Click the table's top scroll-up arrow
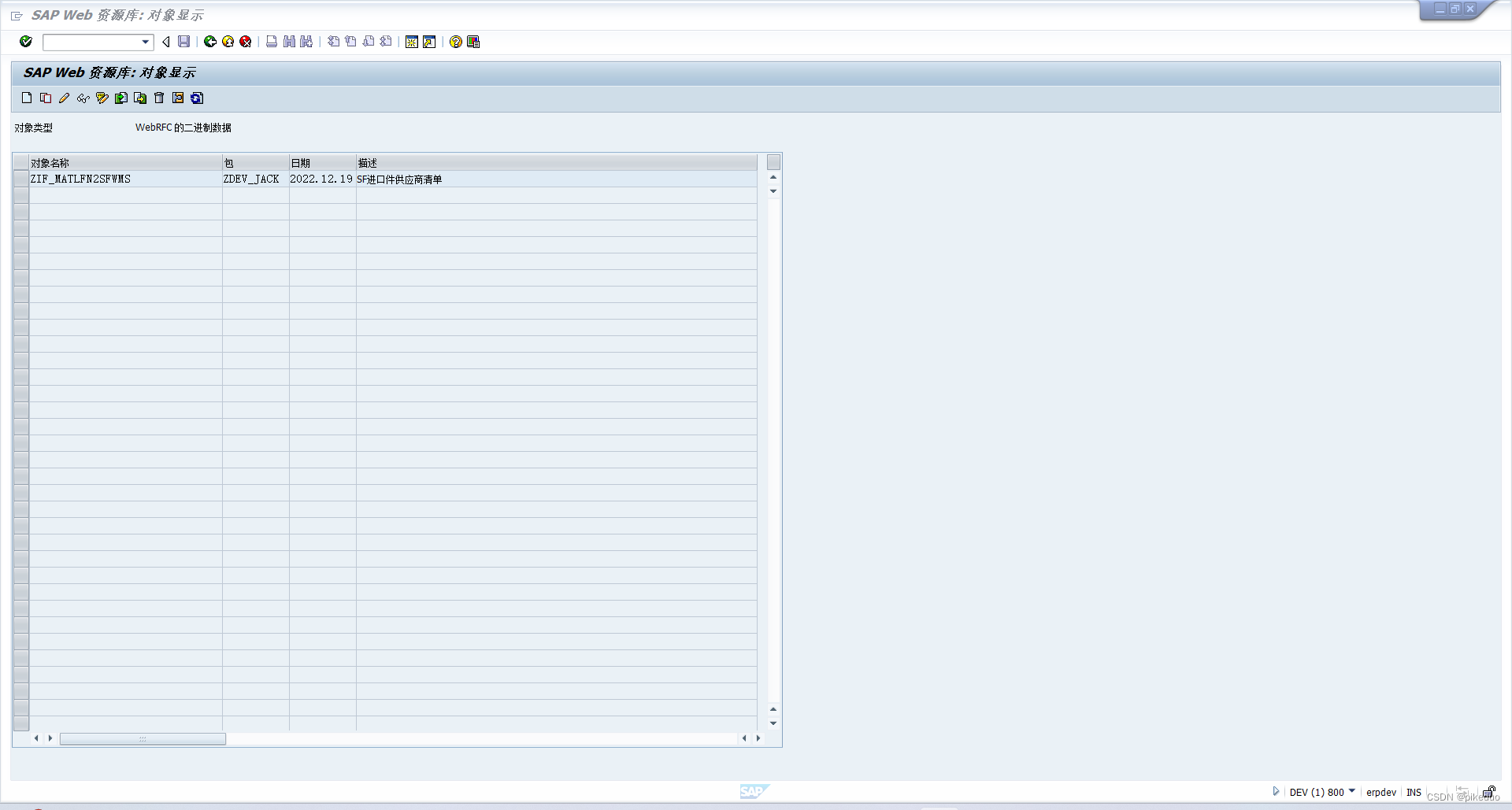Image resolution: width=1512 pixels, height=810 pixels. [773, 177]
